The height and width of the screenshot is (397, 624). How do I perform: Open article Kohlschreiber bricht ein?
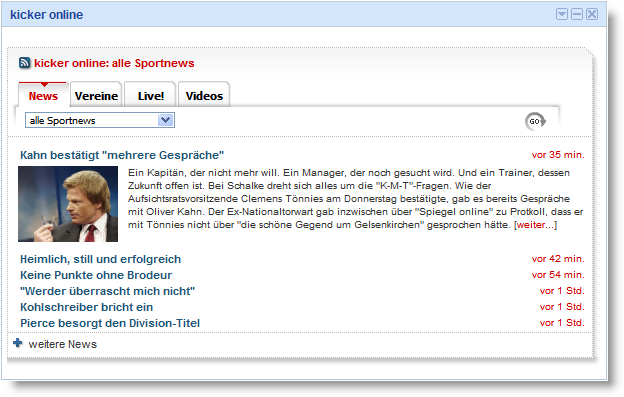point(86,307)
